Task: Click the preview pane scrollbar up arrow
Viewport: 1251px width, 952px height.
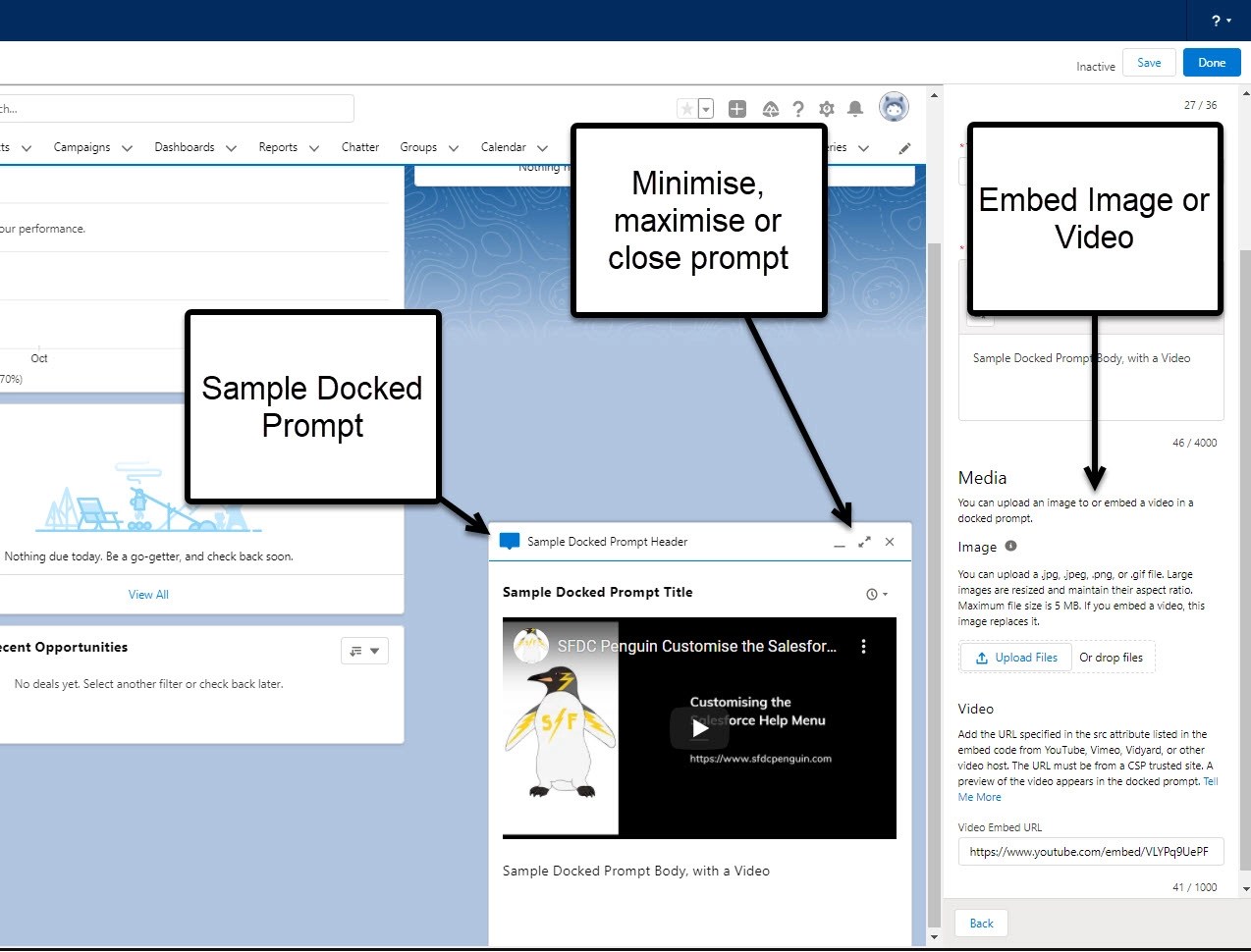Action: 934,95
